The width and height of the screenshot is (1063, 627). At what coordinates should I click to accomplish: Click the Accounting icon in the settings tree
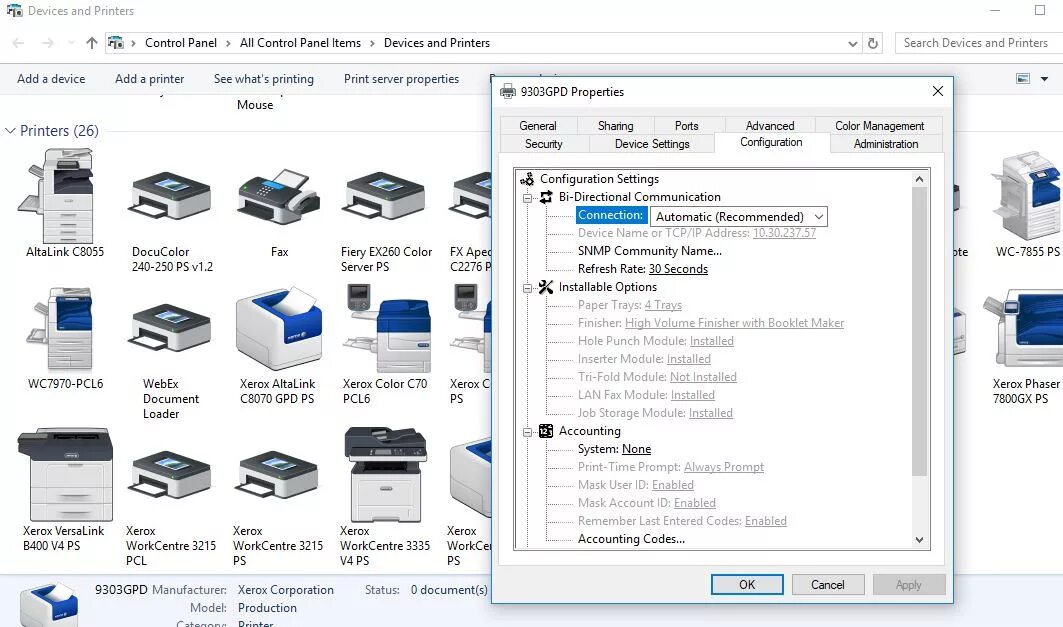[546, 431]
